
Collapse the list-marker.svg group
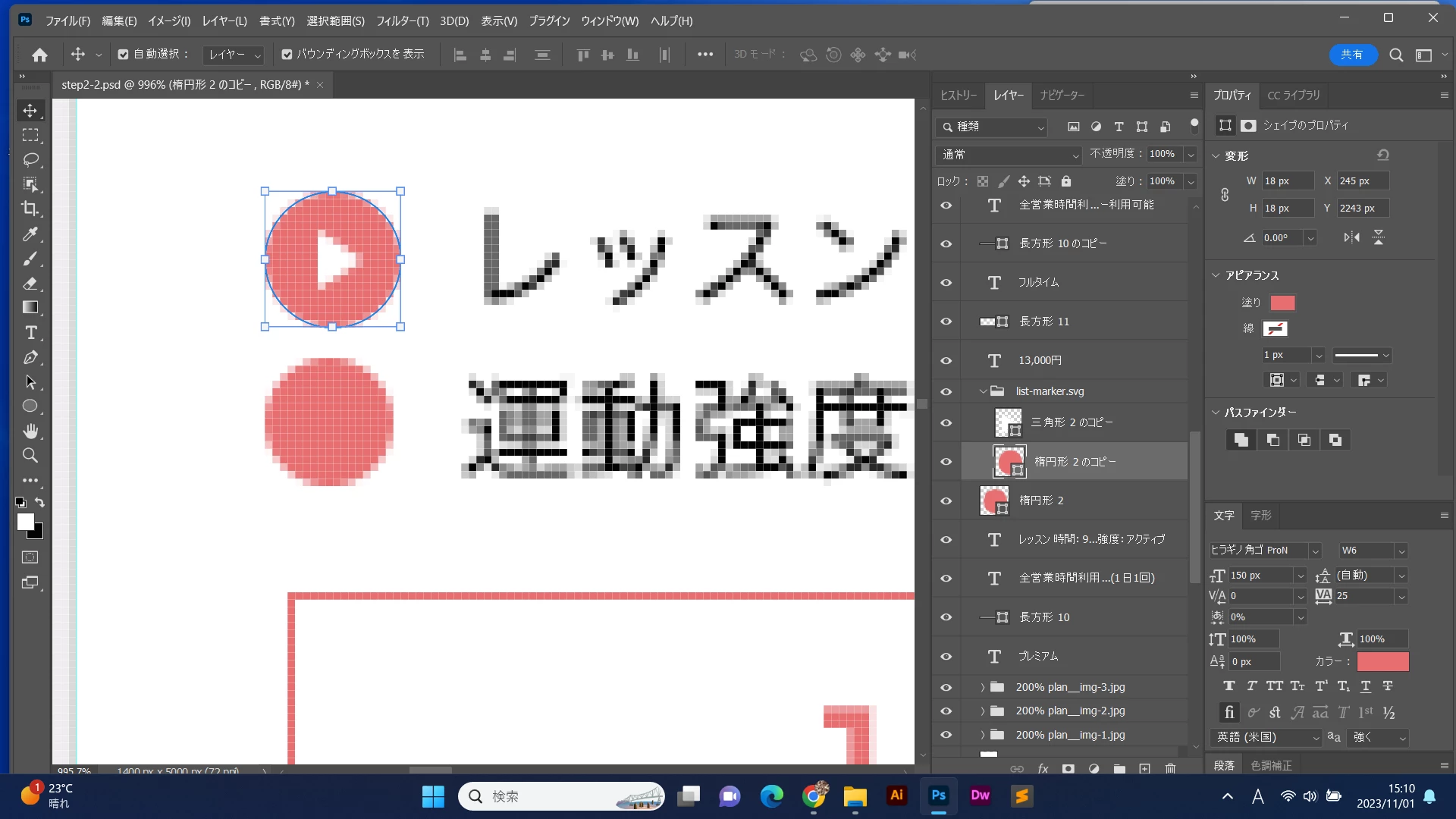click(983, 391)
